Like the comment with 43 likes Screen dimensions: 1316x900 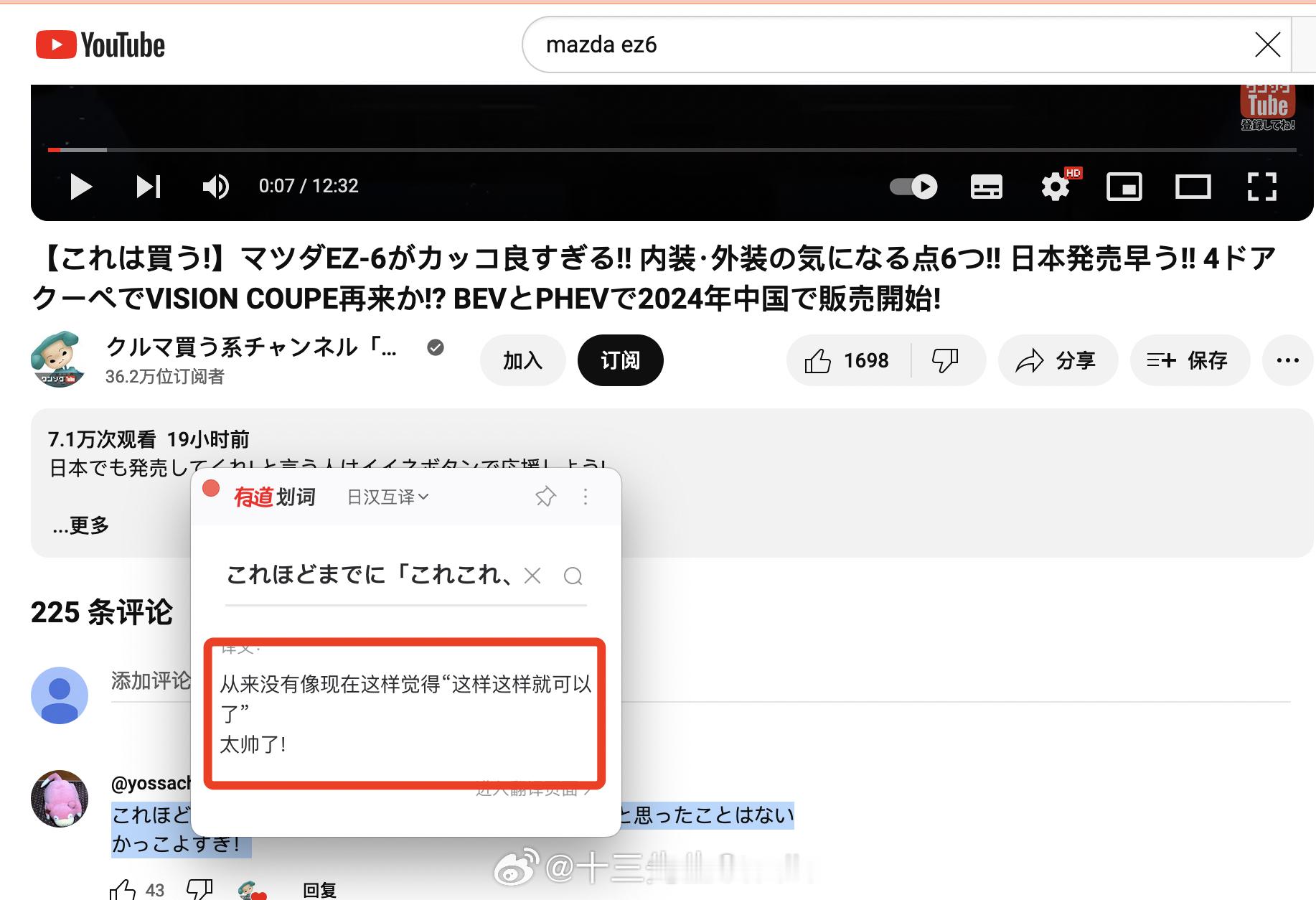pos(123,890)
